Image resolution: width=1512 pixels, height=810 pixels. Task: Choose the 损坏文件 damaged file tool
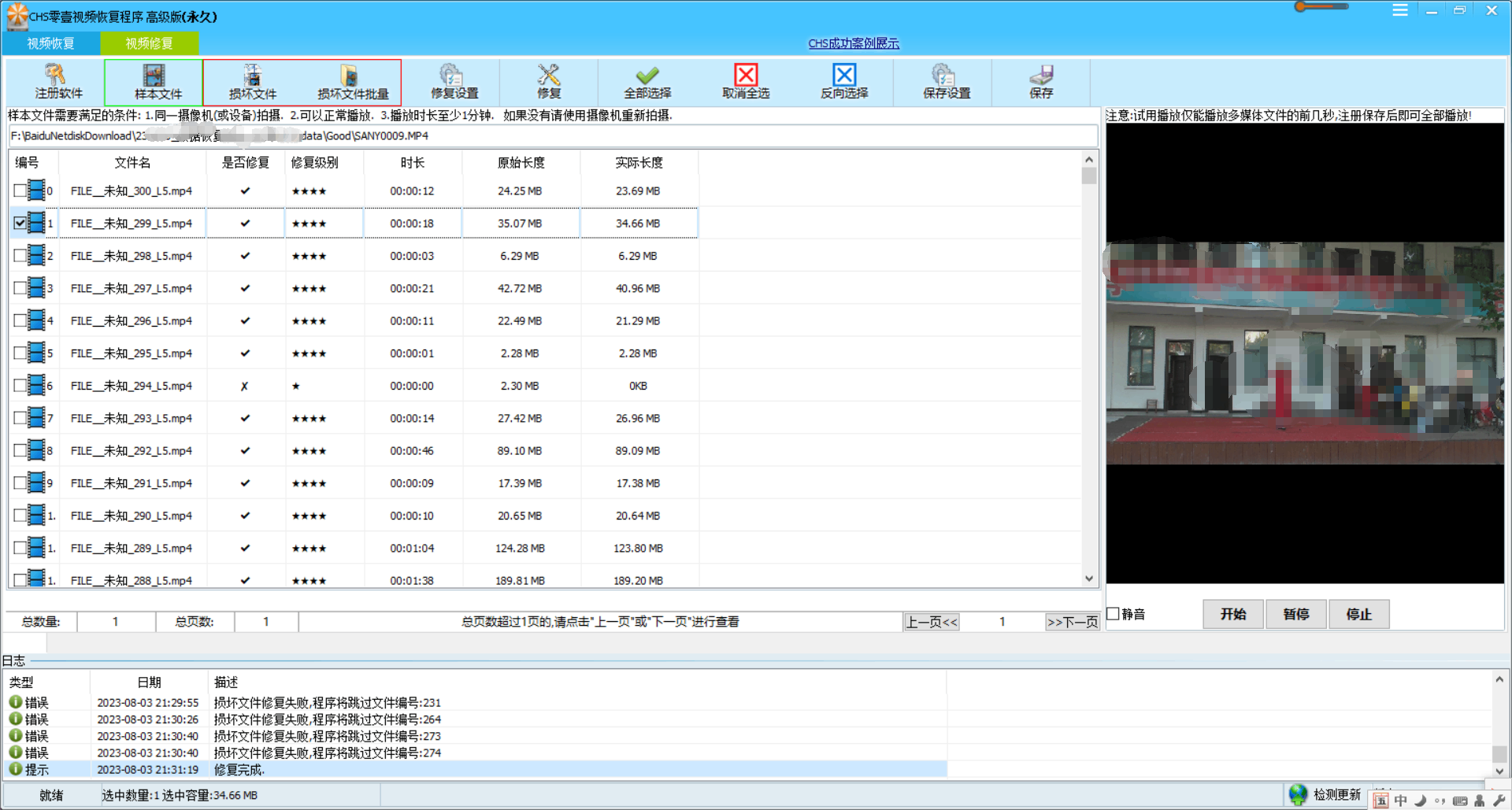(x=253, y=83)
